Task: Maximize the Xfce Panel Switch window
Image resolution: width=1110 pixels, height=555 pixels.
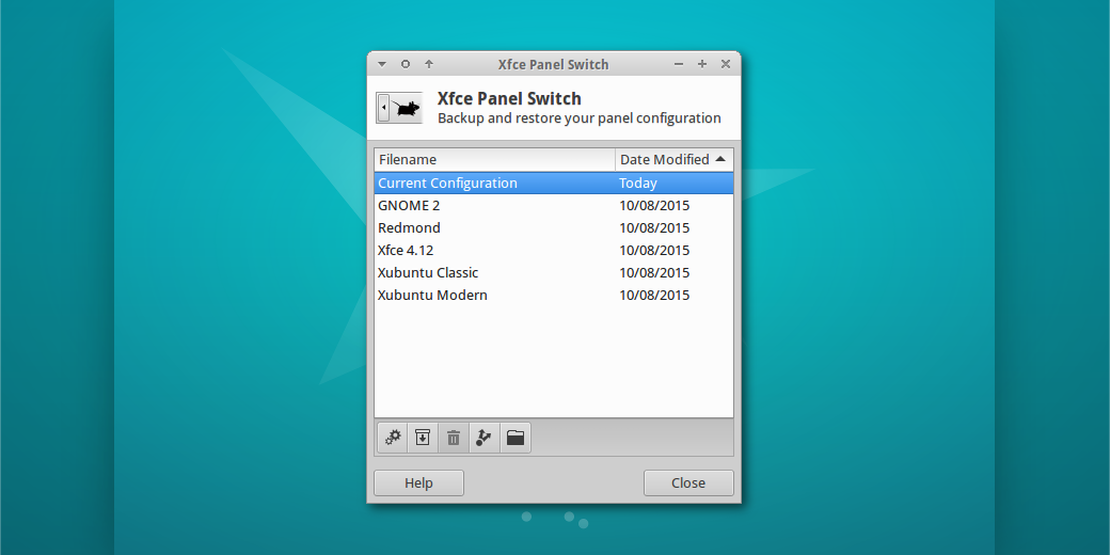Action: [x=702, y=64]
